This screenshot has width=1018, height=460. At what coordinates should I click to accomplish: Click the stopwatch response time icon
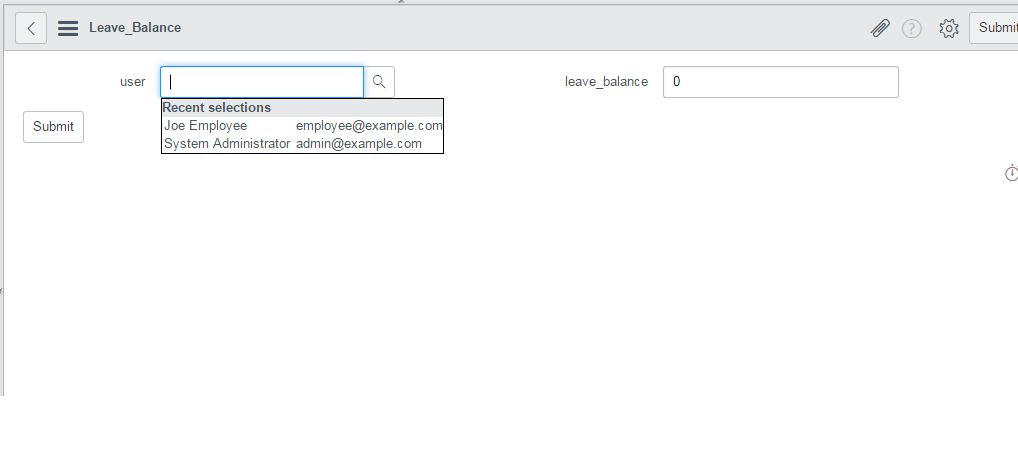pyautogui.click(x=1012, y=173)
